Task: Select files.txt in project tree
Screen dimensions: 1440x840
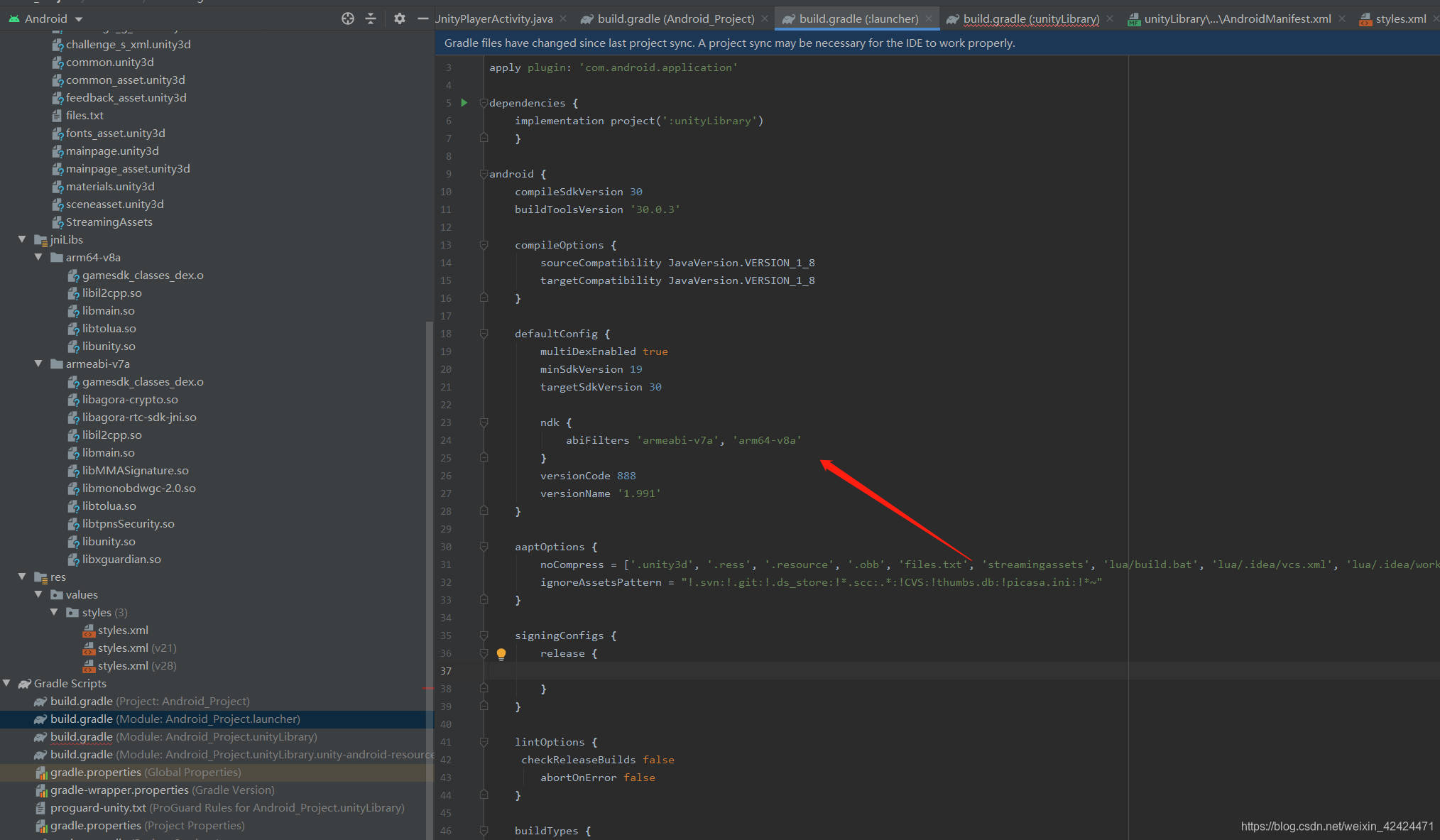Action: (x=84, y=116)
